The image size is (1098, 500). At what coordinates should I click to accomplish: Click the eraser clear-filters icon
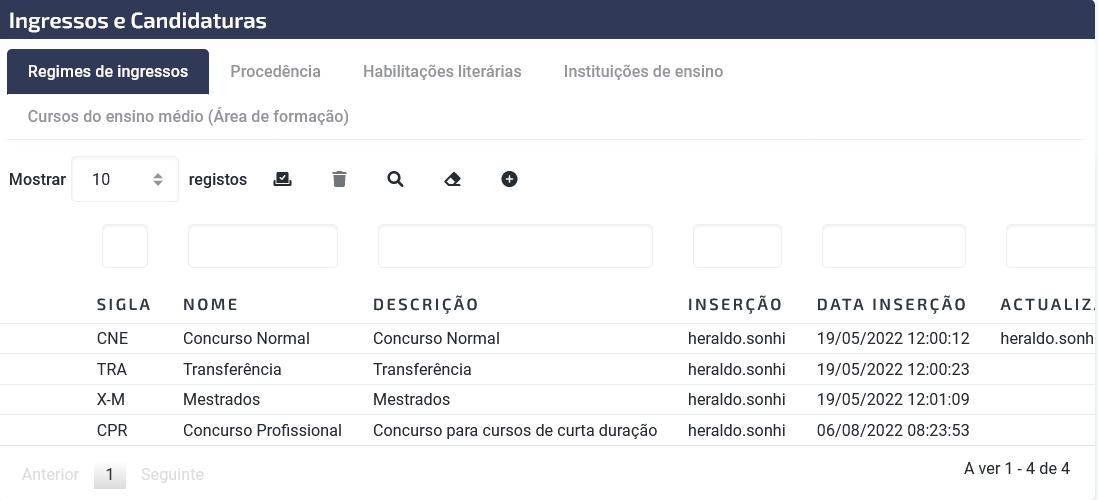click(x=452, y=179)
